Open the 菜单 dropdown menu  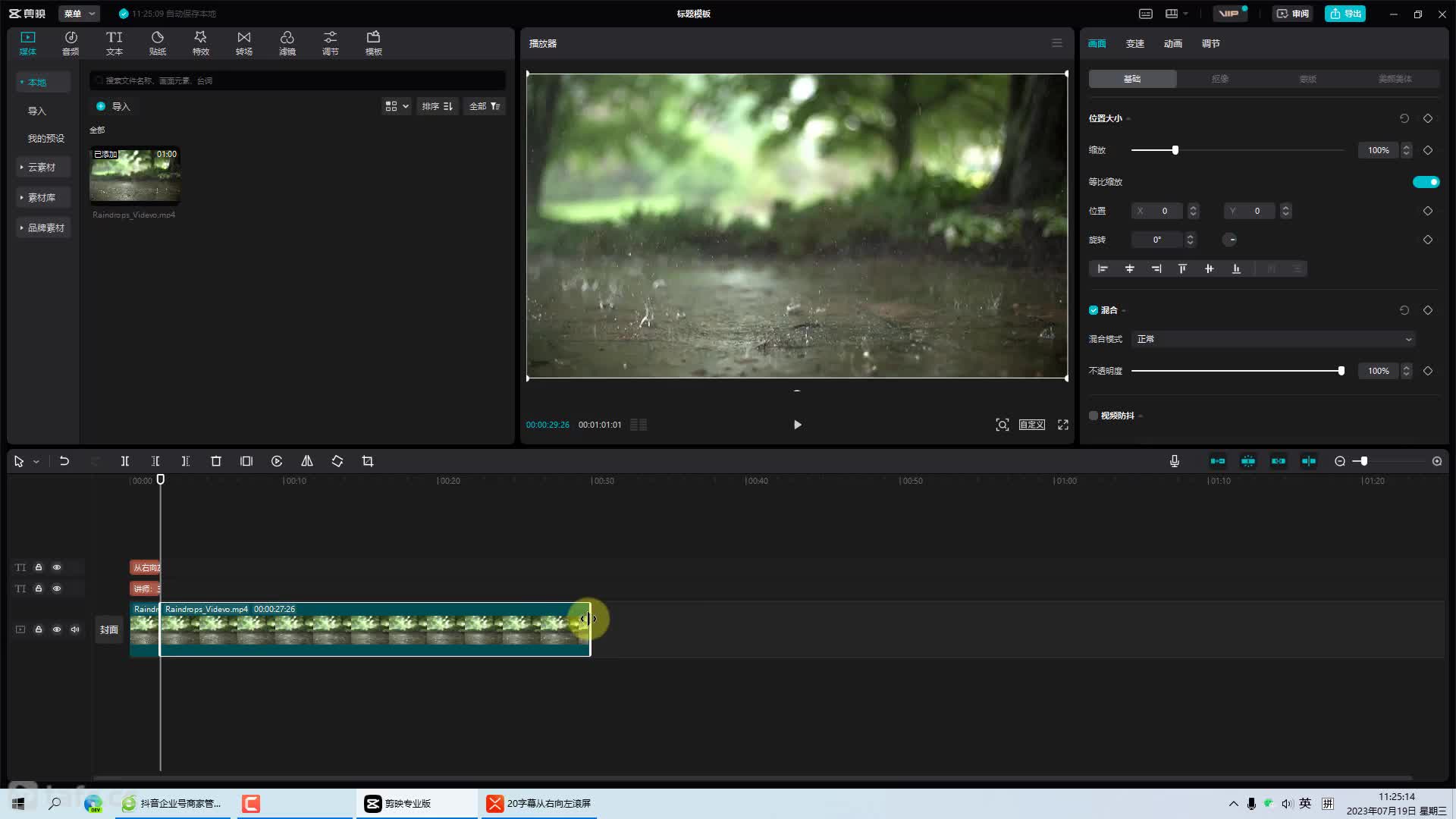click(79, 14)
